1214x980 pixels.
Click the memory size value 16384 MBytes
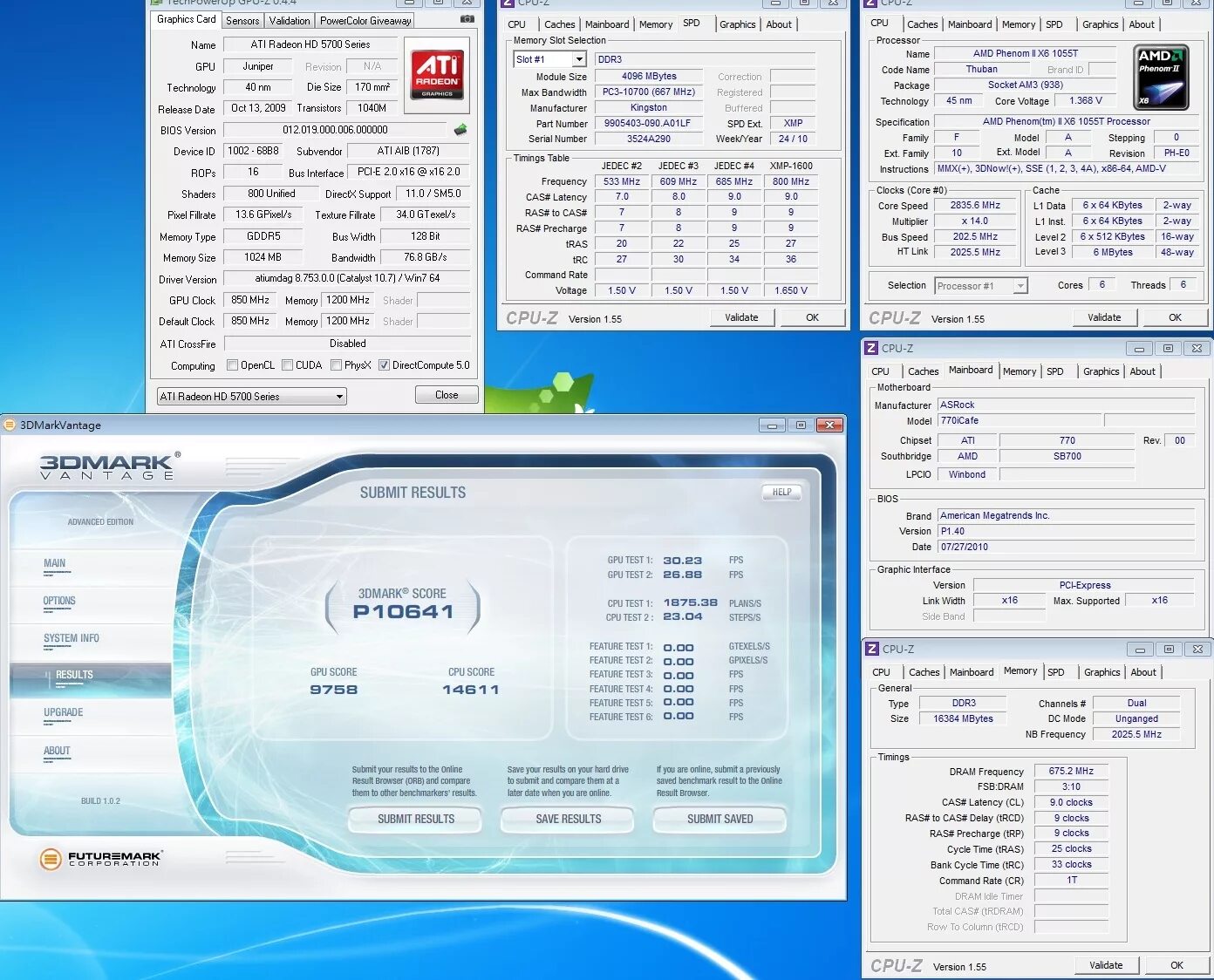[x=963, y=719]
